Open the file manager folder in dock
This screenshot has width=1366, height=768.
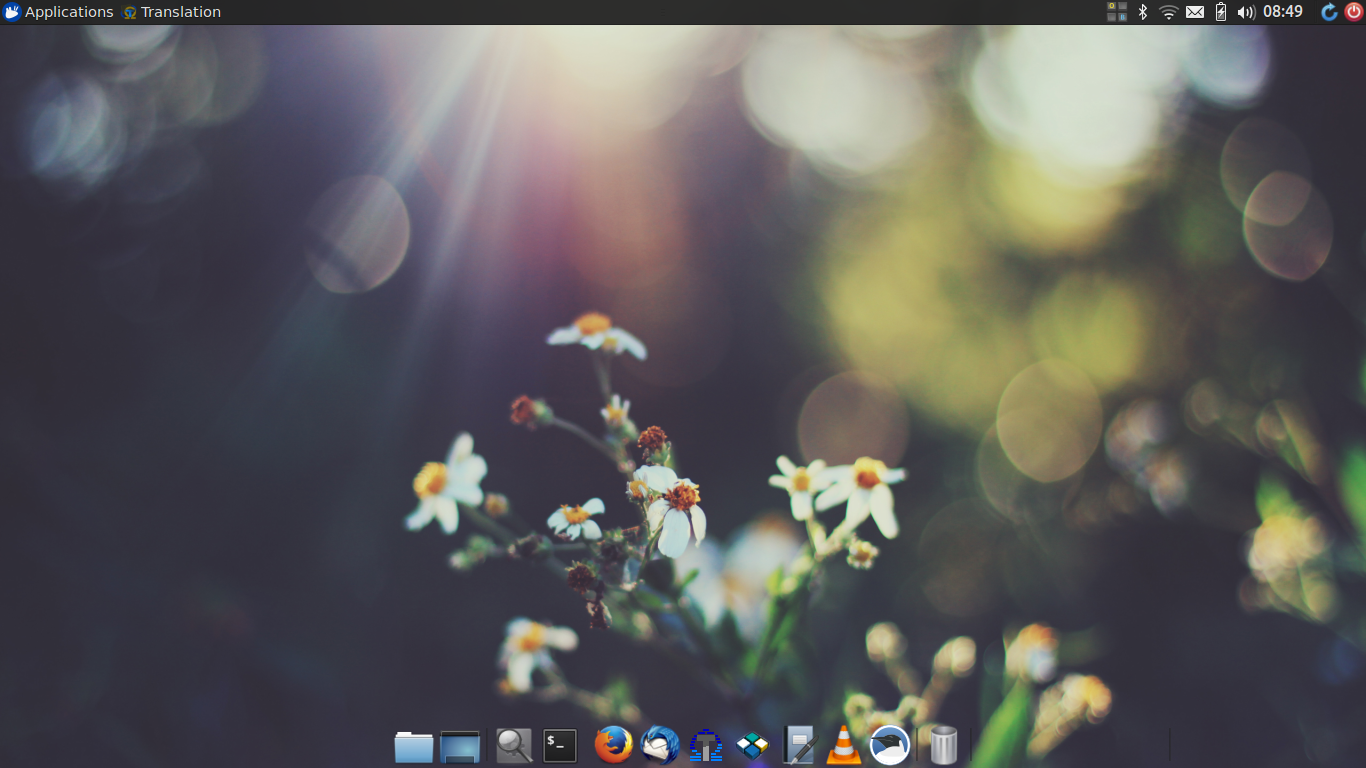click(x=413, y=746)
